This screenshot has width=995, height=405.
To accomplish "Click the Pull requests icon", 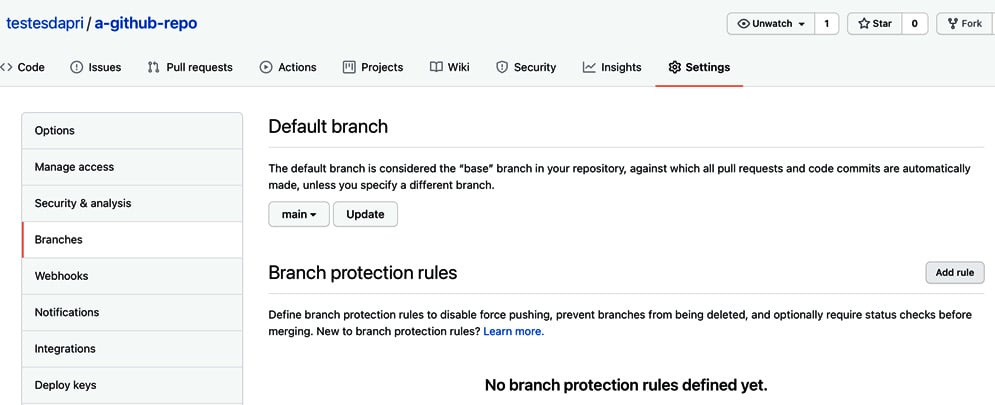I will [x=153, y=67].
